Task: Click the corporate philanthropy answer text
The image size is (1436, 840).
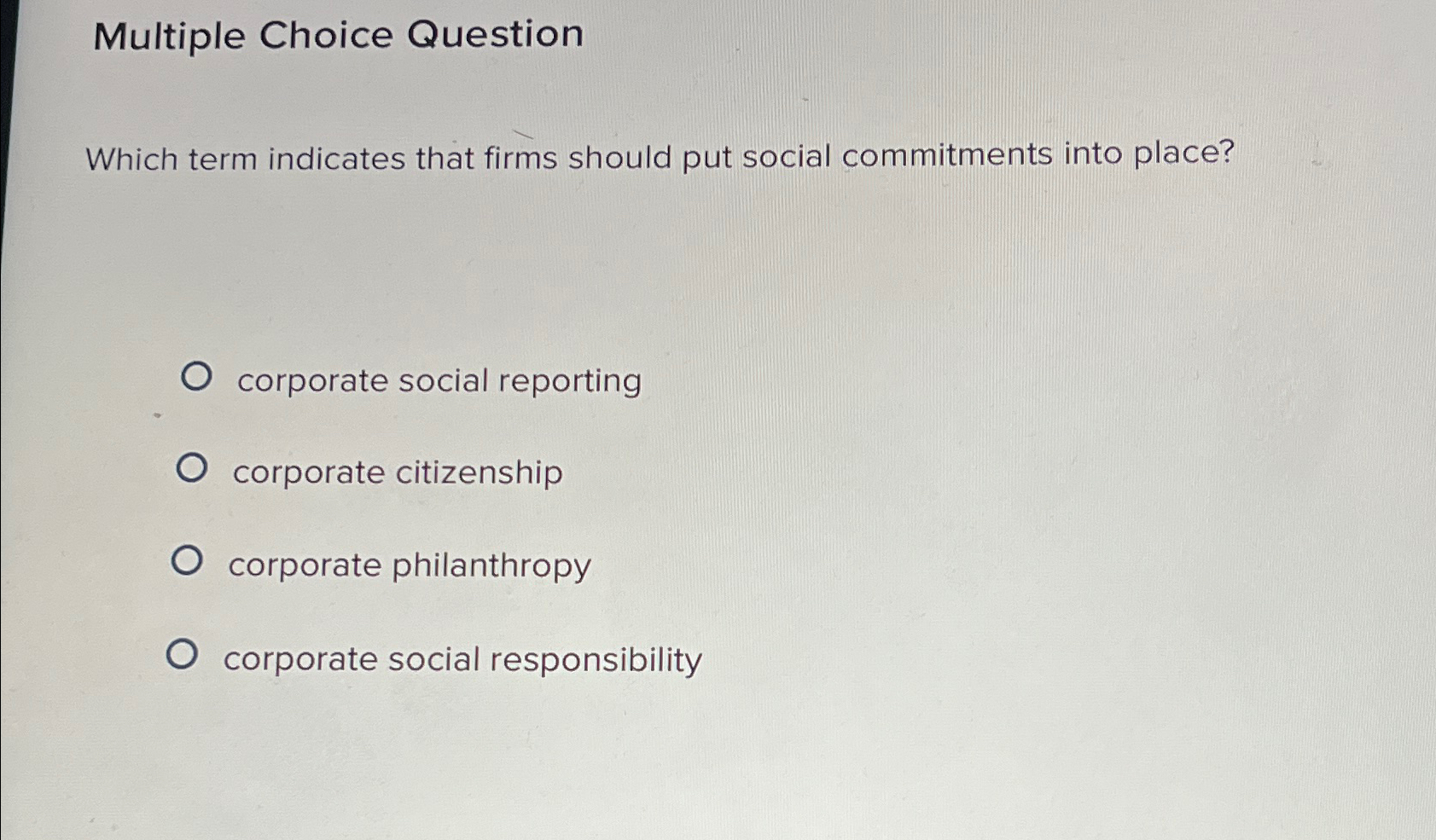Action: [410, 565]
